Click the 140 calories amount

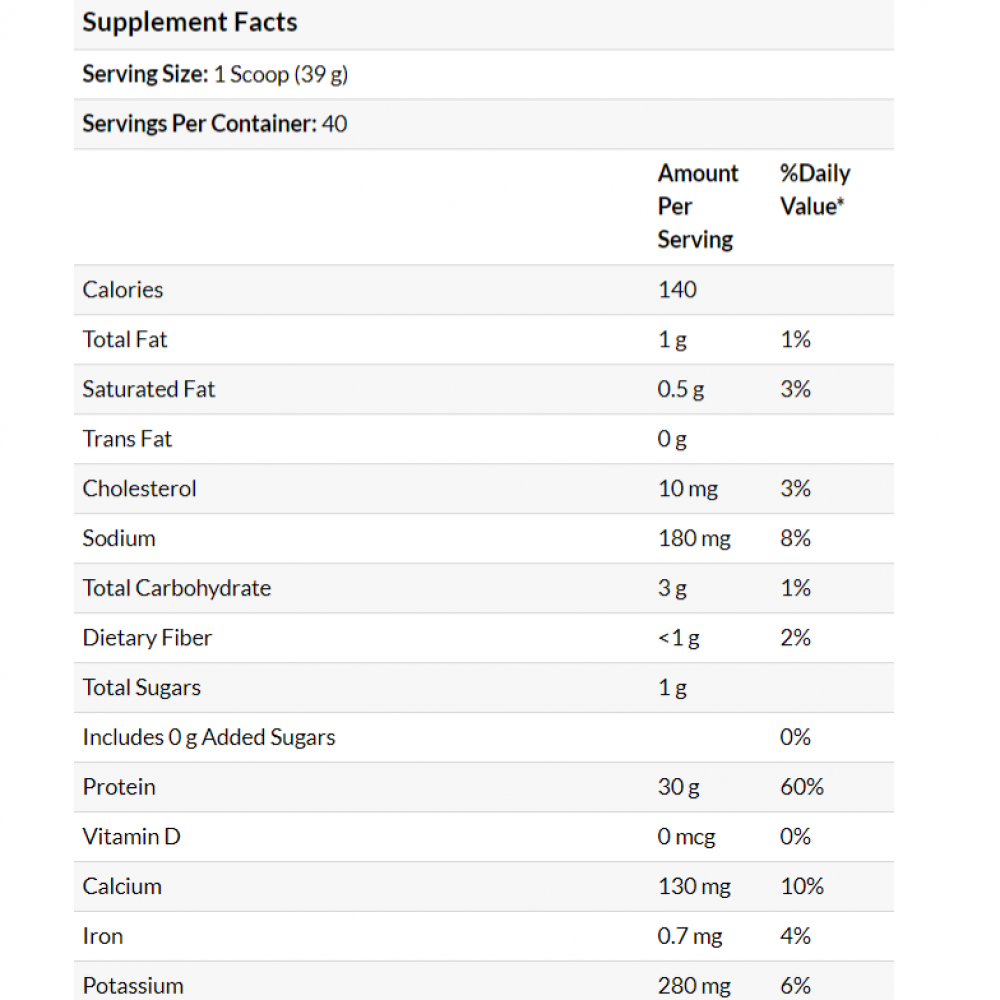[x=677, y=290]
